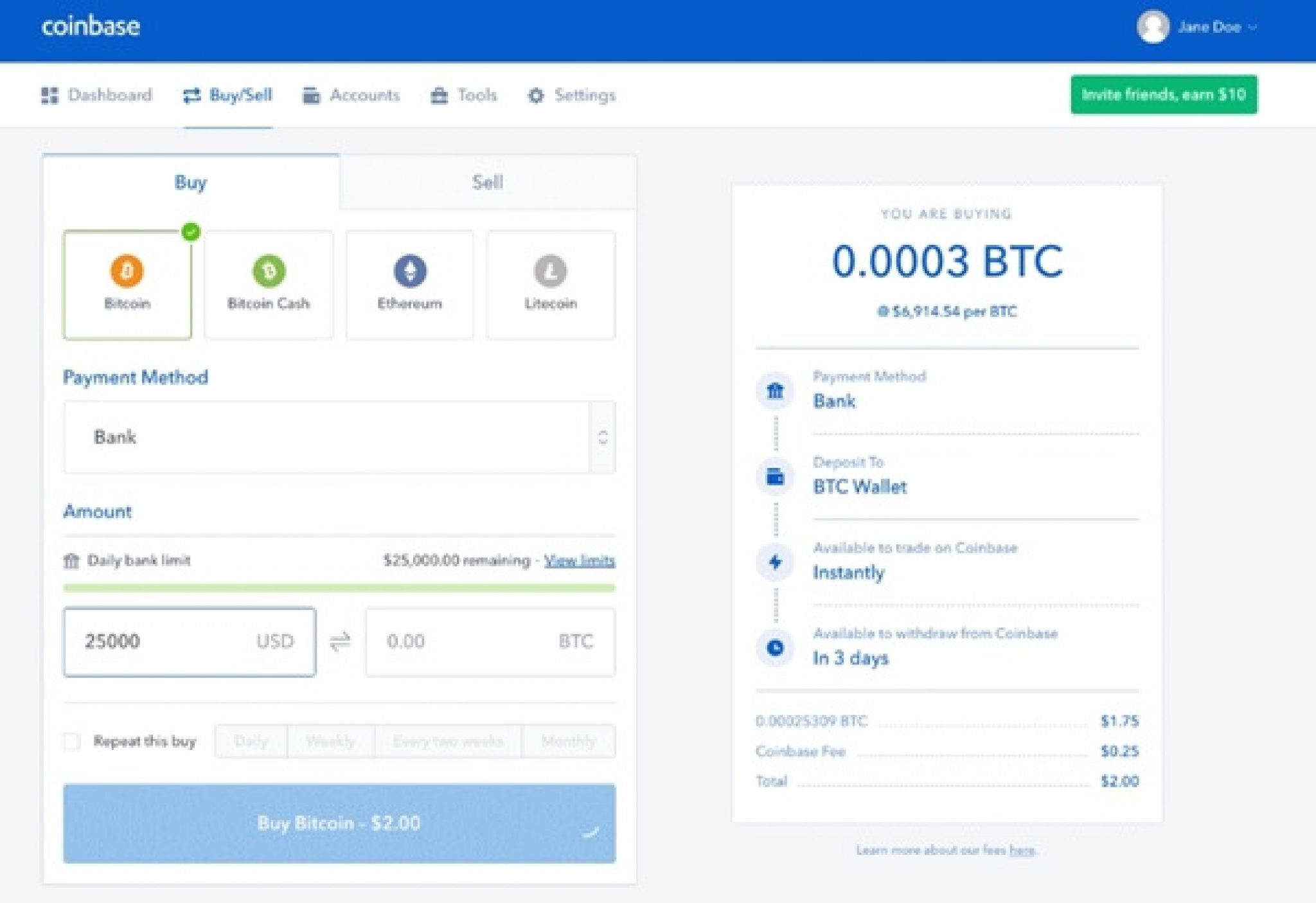
Task: Click the In 3 days withdraw text
Action: (x=851, y=658)
